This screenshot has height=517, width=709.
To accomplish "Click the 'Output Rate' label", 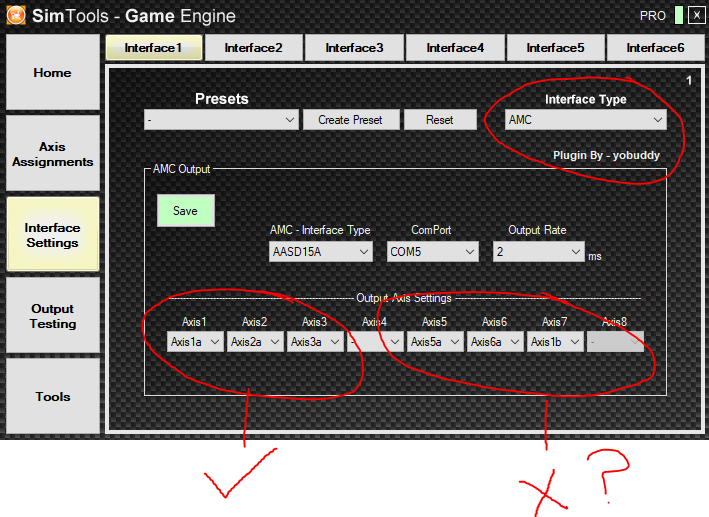I will (x=537, y=230).
